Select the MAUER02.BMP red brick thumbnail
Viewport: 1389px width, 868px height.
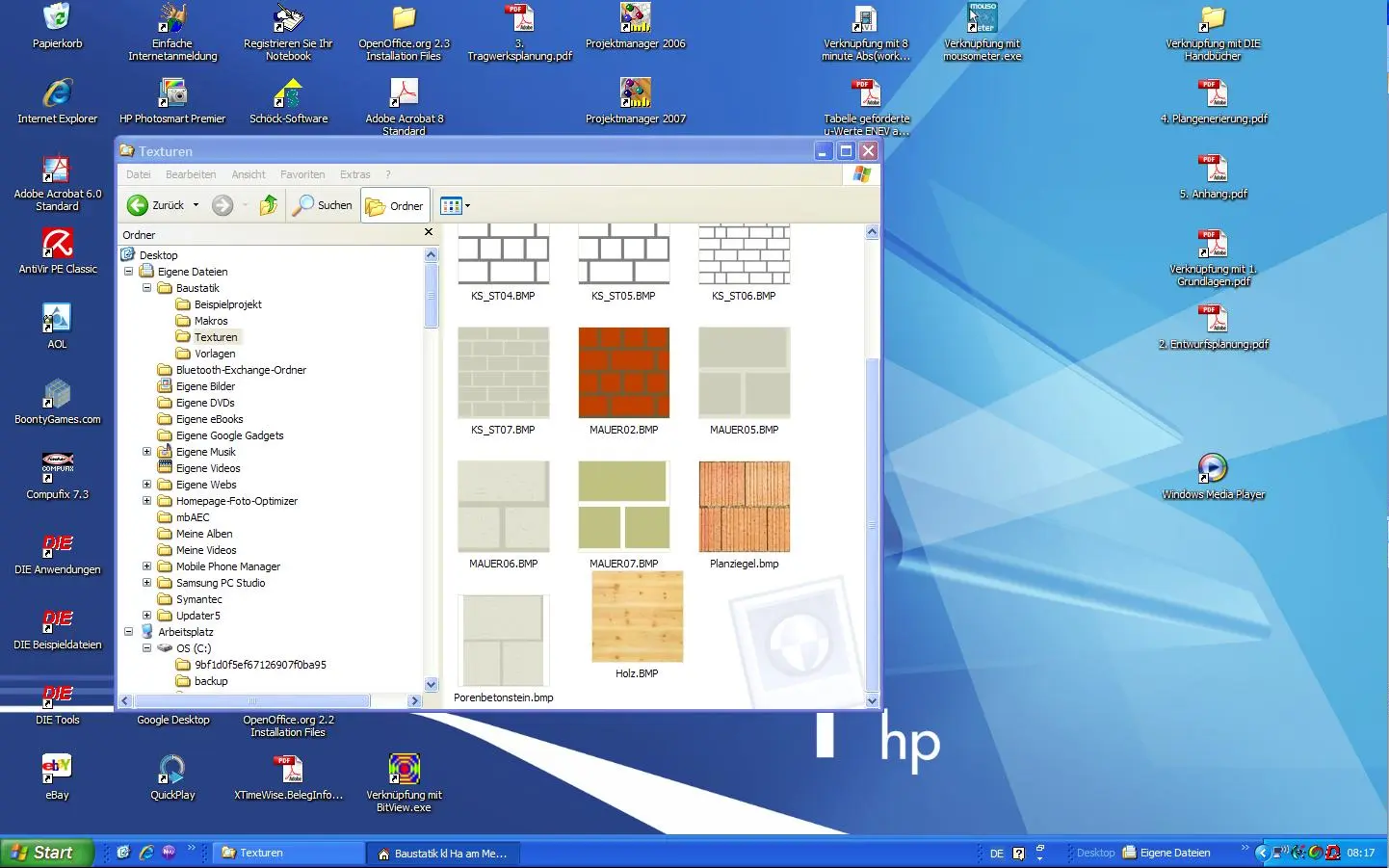point(624,373)
